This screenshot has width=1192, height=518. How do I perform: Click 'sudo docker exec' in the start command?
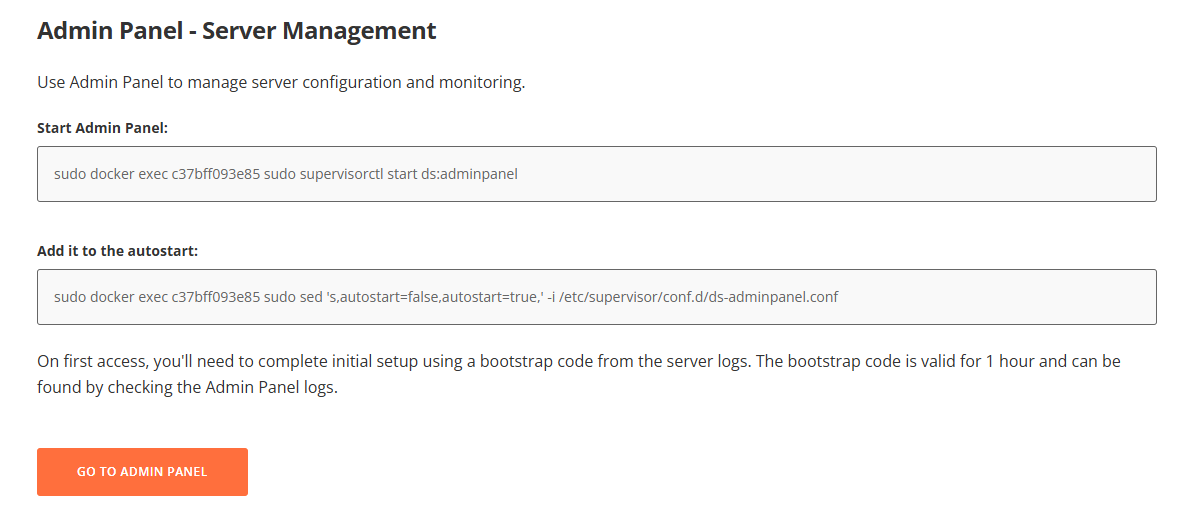(109, 174)
